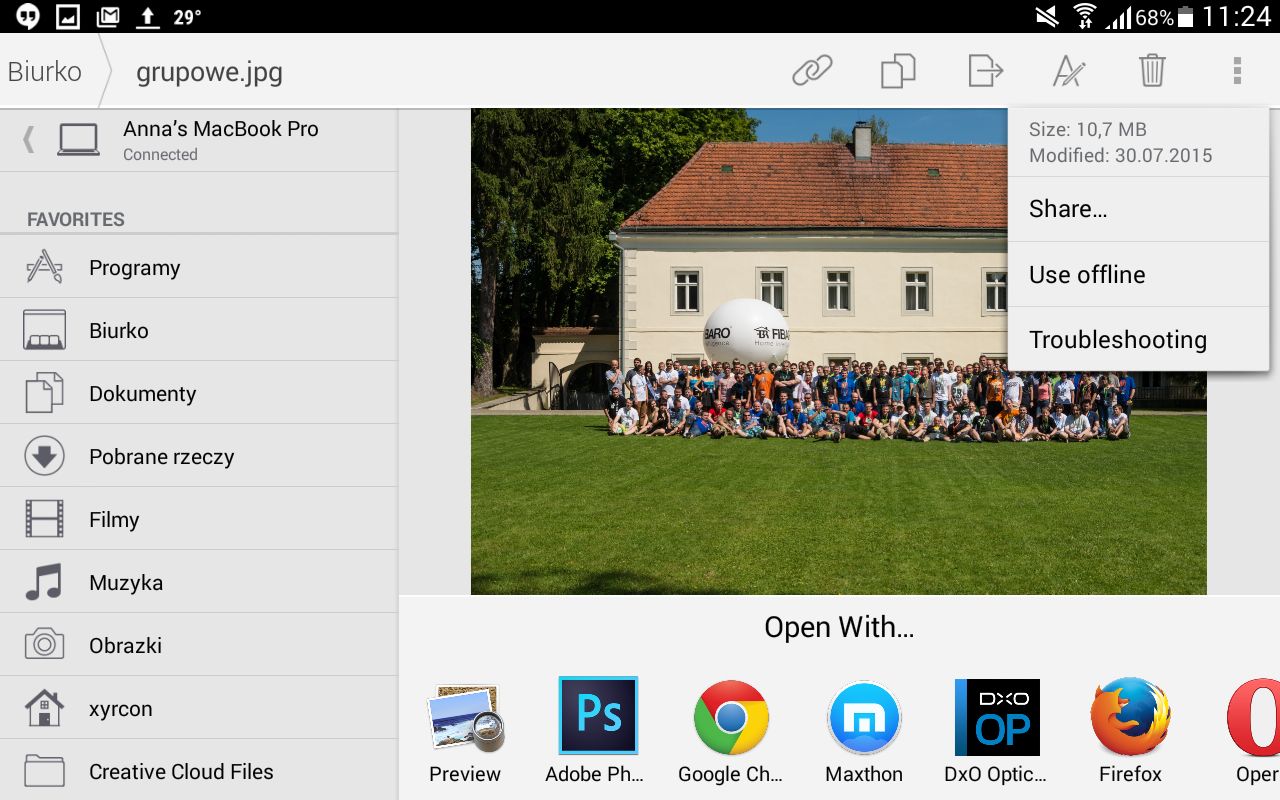
Task: Open the xyrcon home folder label
Action: pos(121,709)
